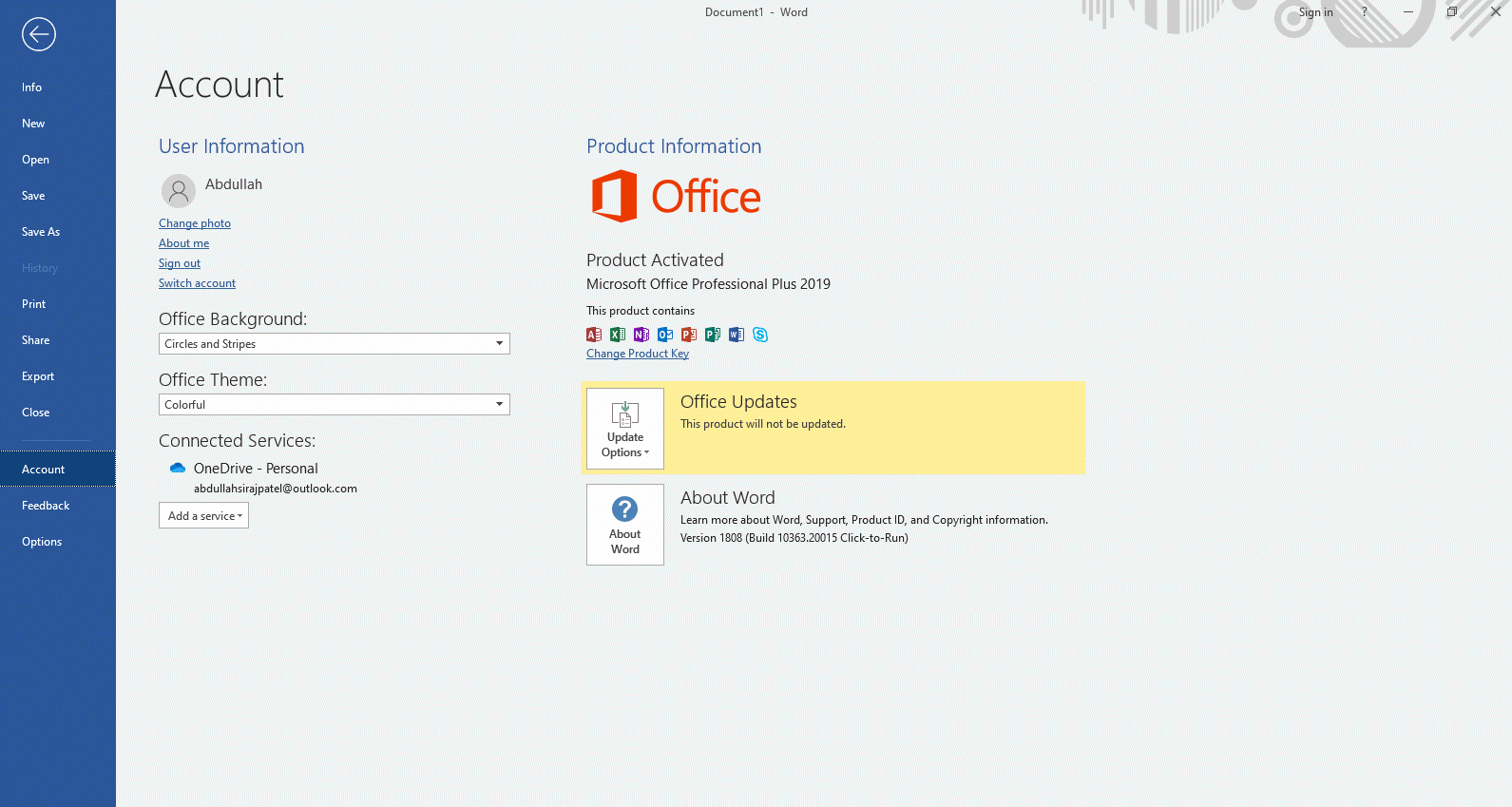Screen dimensions: 1512x807
Task: Click the user name Abdullah
Action: [x=234, y=184]
